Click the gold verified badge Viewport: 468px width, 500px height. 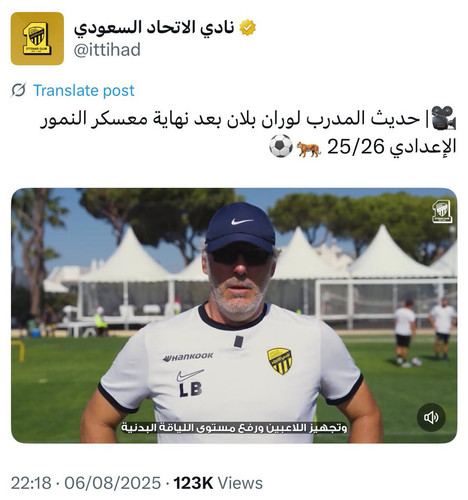tap(248, 28)
